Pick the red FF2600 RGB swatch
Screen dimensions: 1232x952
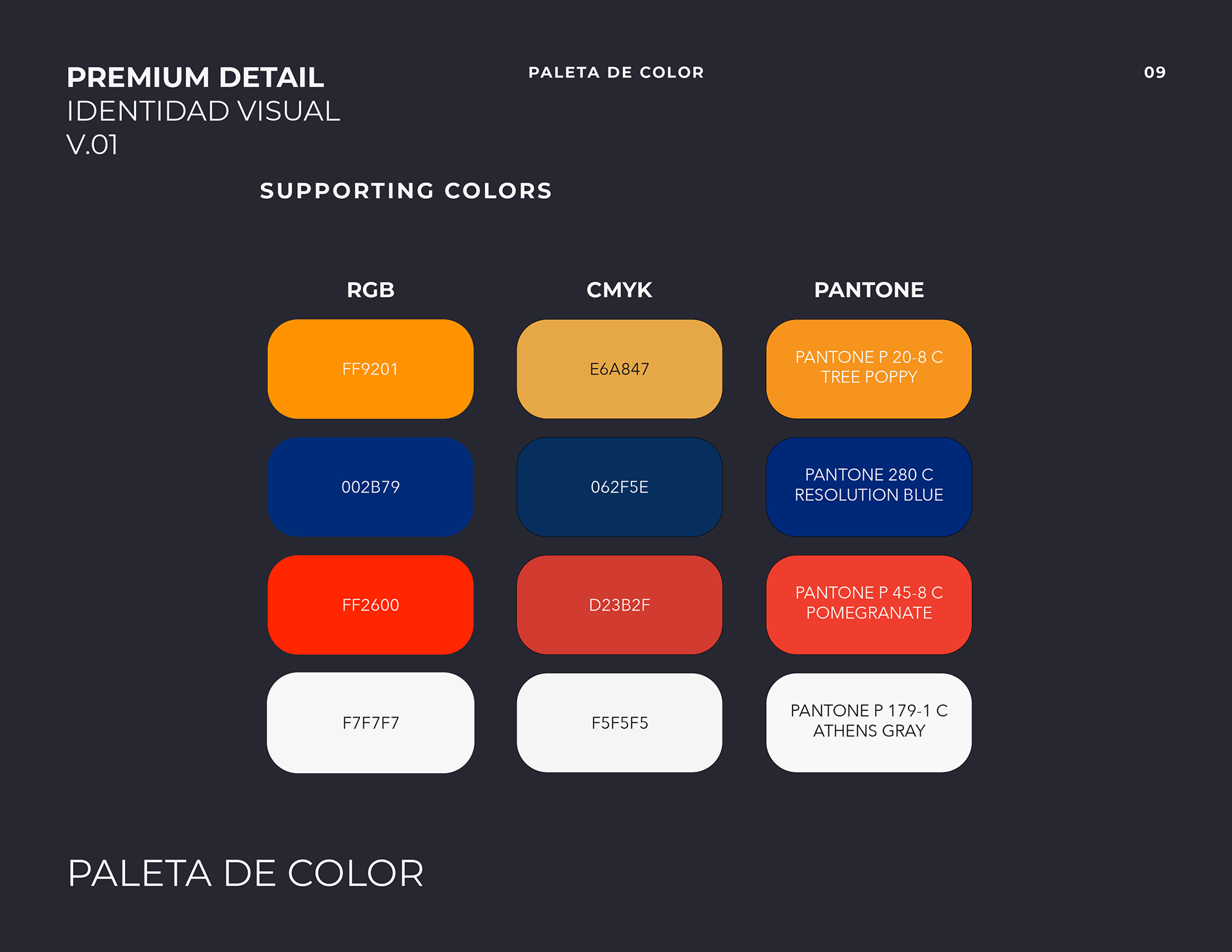point(370,605)
